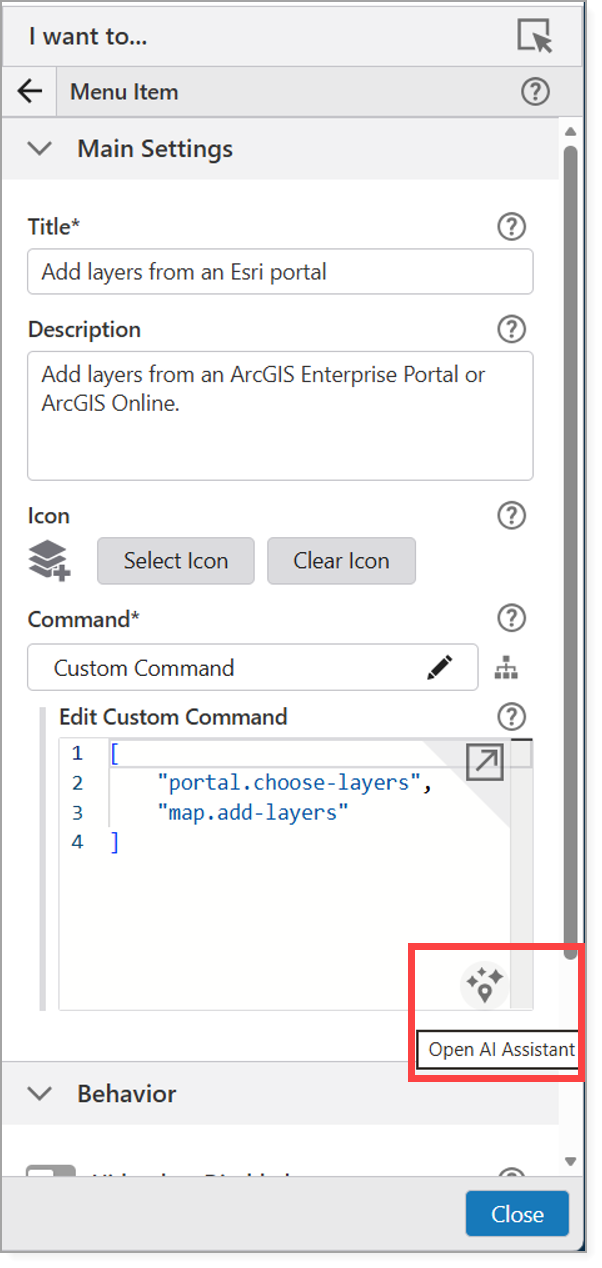Click line number 4 in the editor
This screenshot has width=602, height=1268.
pyautogui.click(x=78, y=843)
